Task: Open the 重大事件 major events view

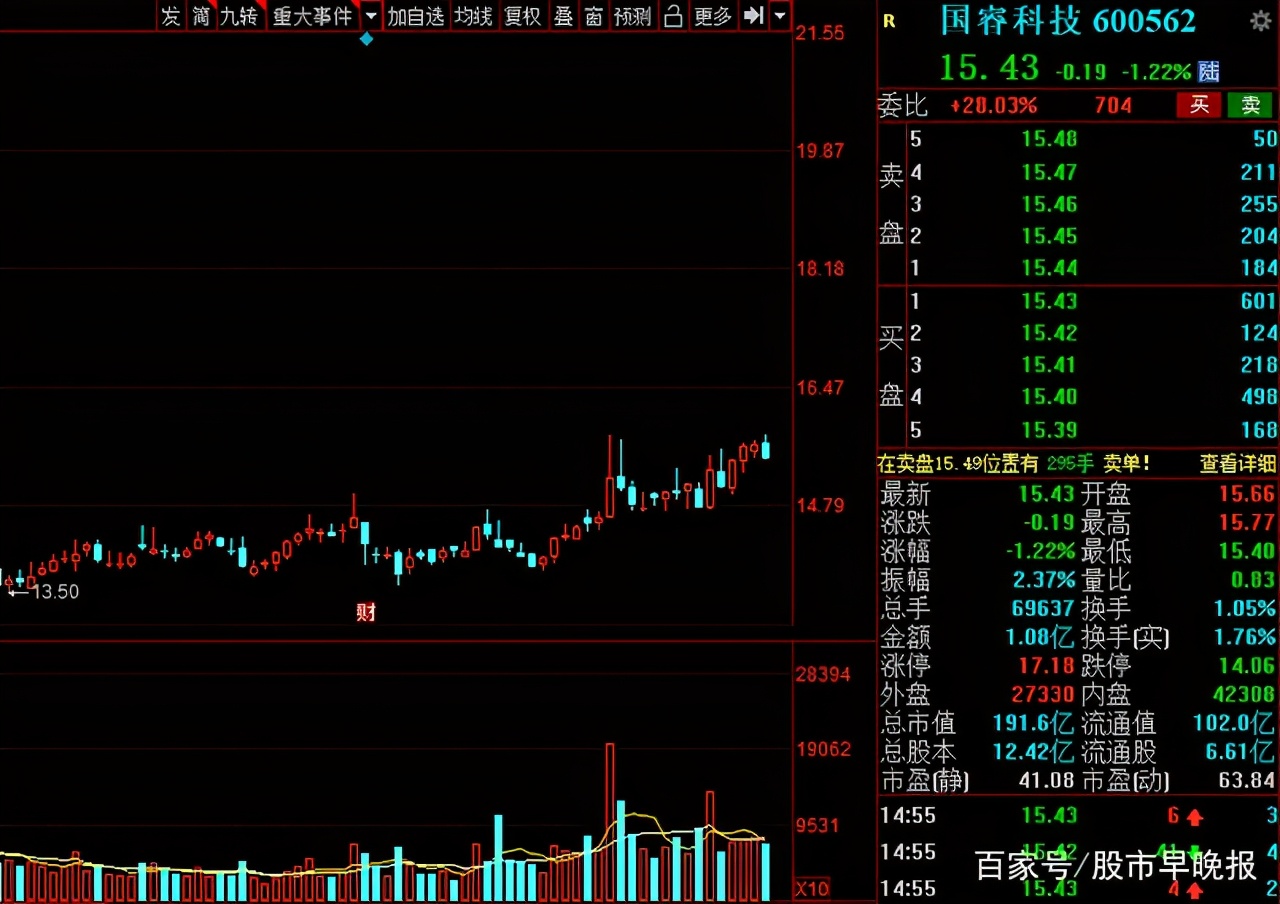Action: [x=313, y=16]
